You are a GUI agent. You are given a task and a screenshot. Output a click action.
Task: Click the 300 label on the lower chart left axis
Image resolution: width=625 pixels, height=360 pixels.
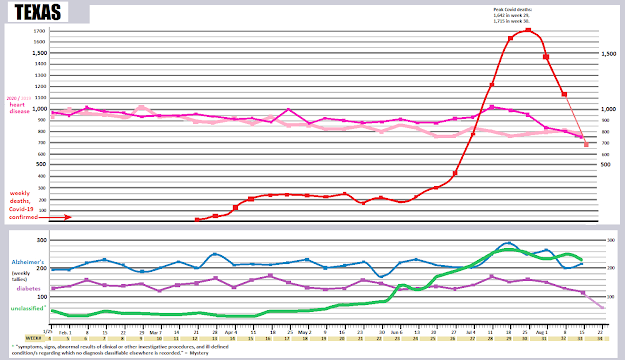point(42,240)
